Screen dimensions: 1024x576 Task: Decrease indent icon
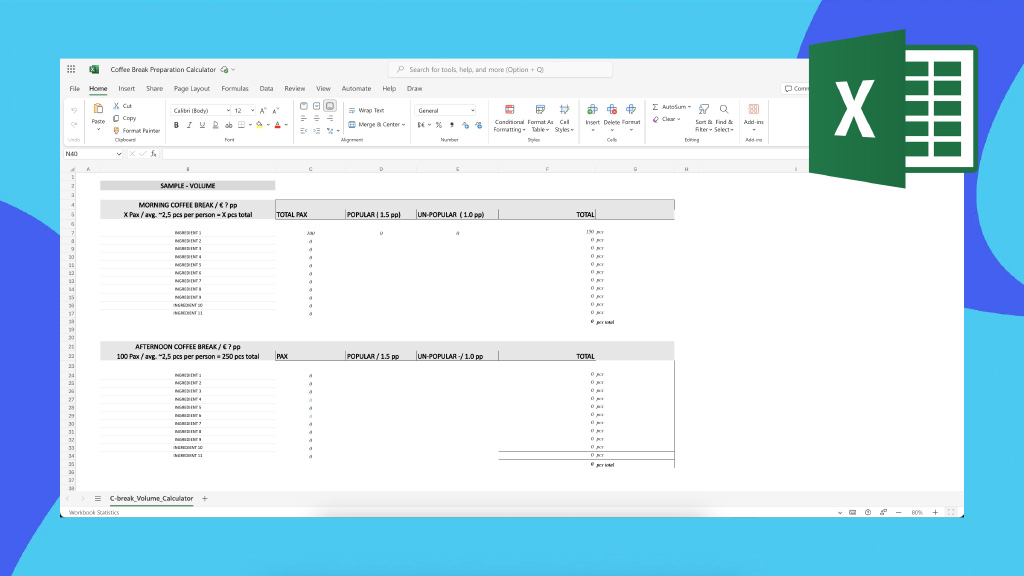(x=304, y=131)
